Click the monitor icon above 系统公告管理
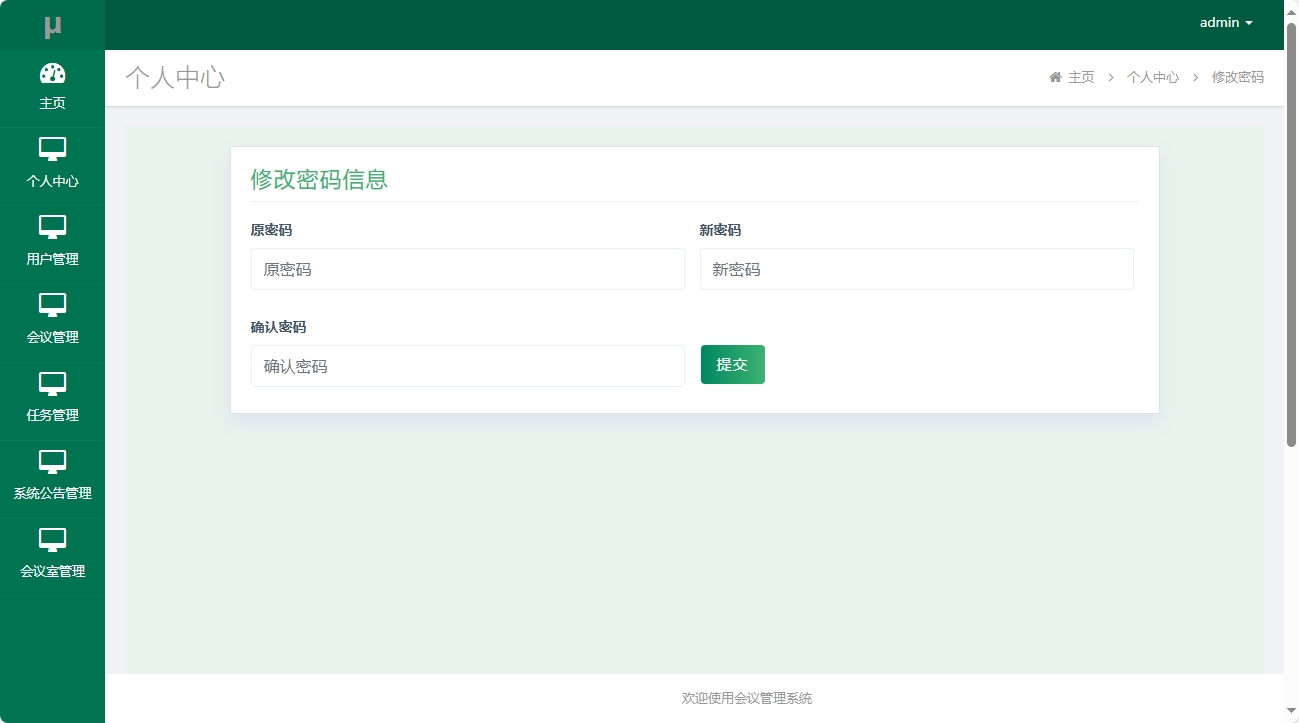The width and height of the screenshot is (1299, 723). (x=53, y=462)
